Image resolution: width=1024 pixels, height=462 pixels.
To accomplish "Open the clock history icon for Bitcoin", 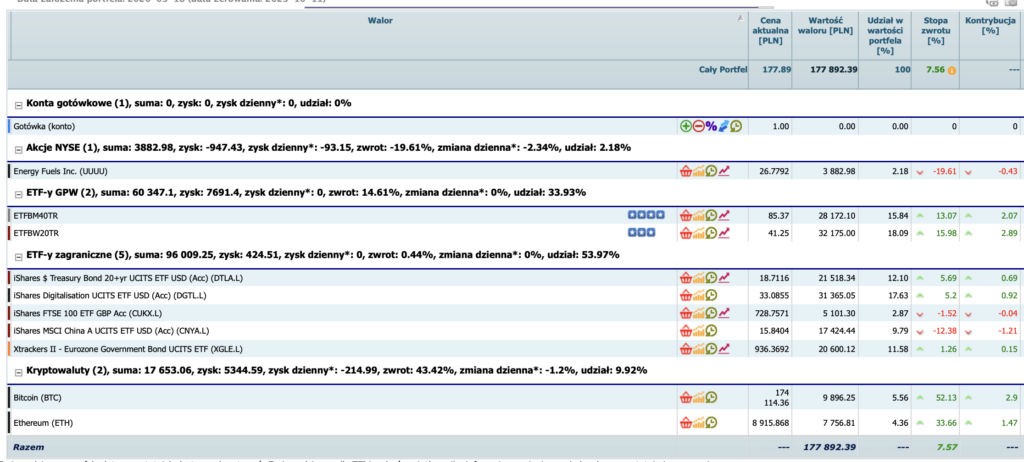I will [x=711, y=396].
